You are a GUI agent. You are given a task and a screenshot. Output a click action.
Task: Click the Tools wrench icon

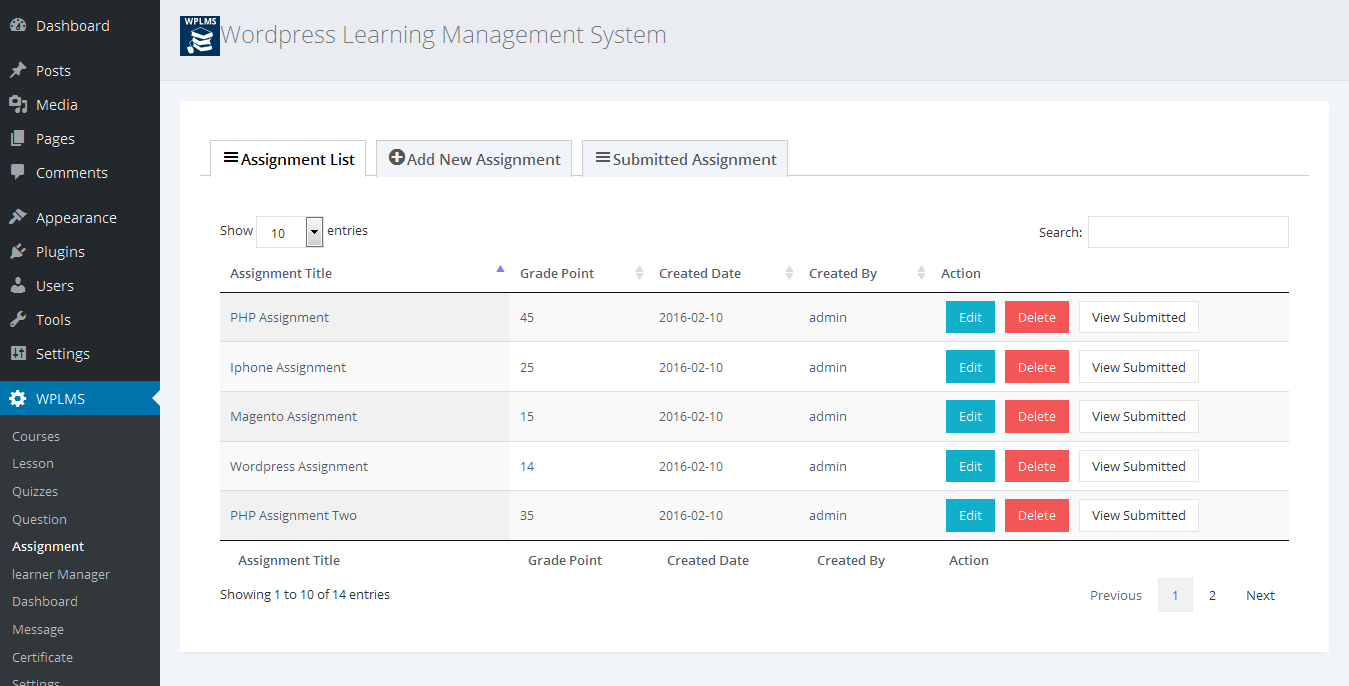tap(18, 320)
